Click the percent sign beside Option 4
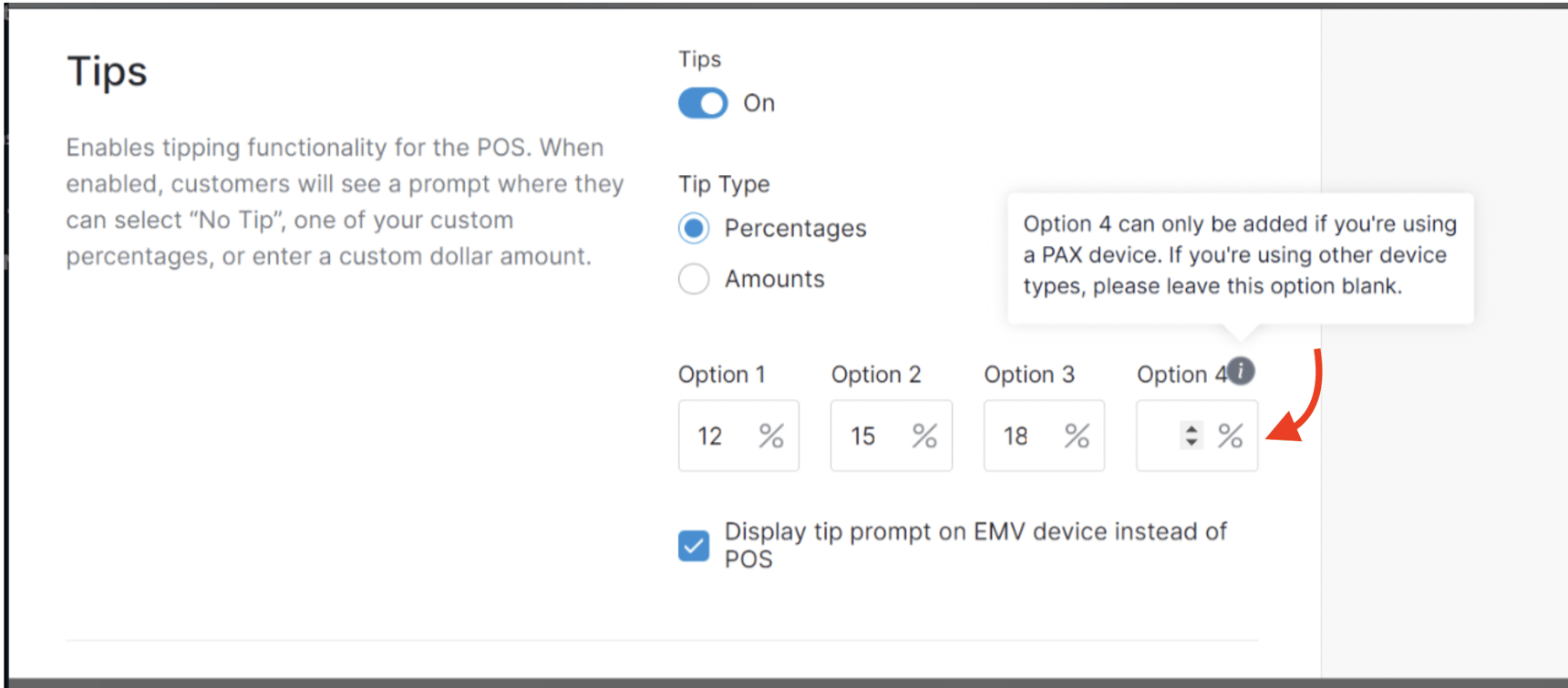 pyautogui.click(x=1231, y=436)
